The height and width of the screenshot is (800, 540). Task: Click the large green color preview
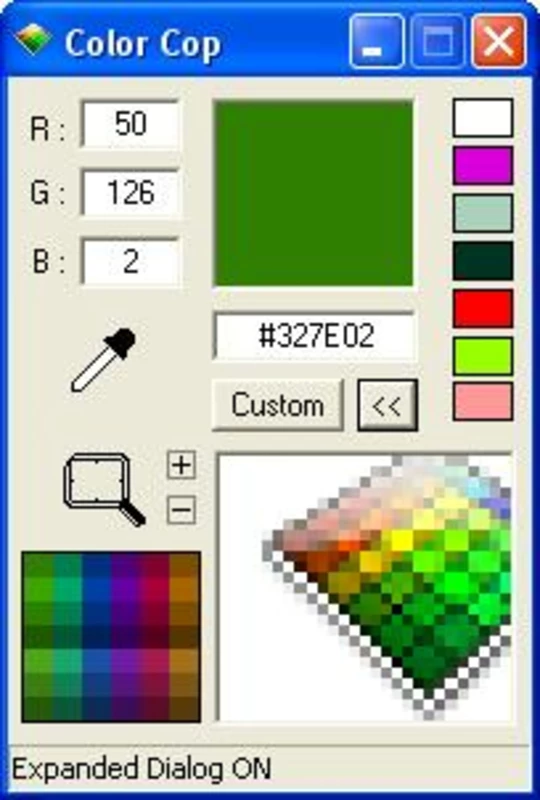313,193
